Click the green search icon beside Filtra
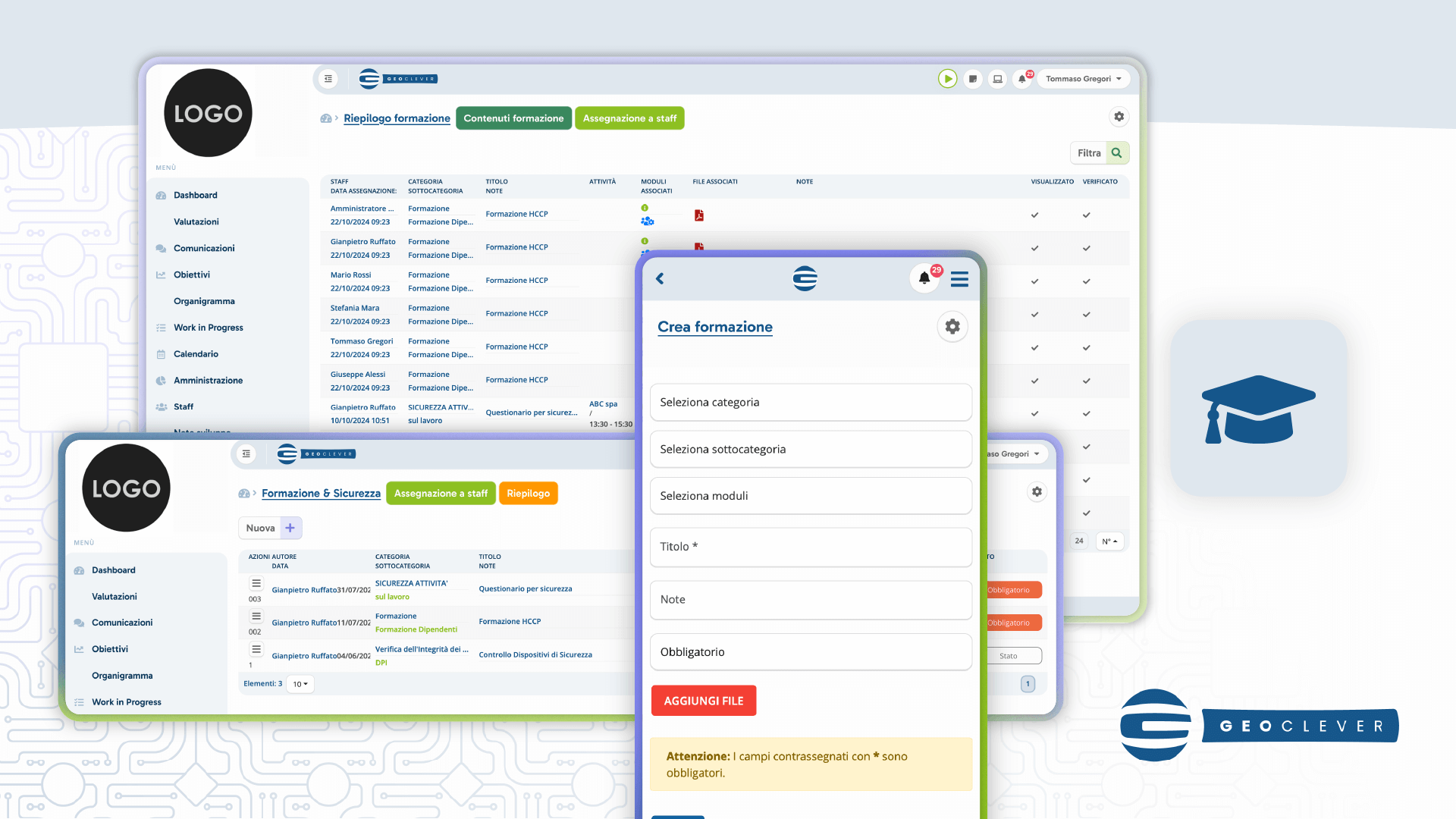 (x=1117, y=153)
